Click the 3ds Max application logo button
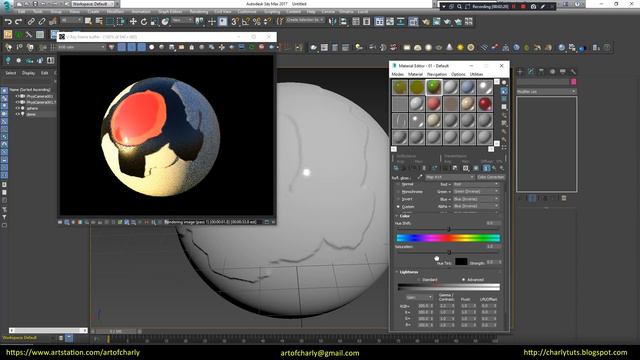 coord(6,6)
